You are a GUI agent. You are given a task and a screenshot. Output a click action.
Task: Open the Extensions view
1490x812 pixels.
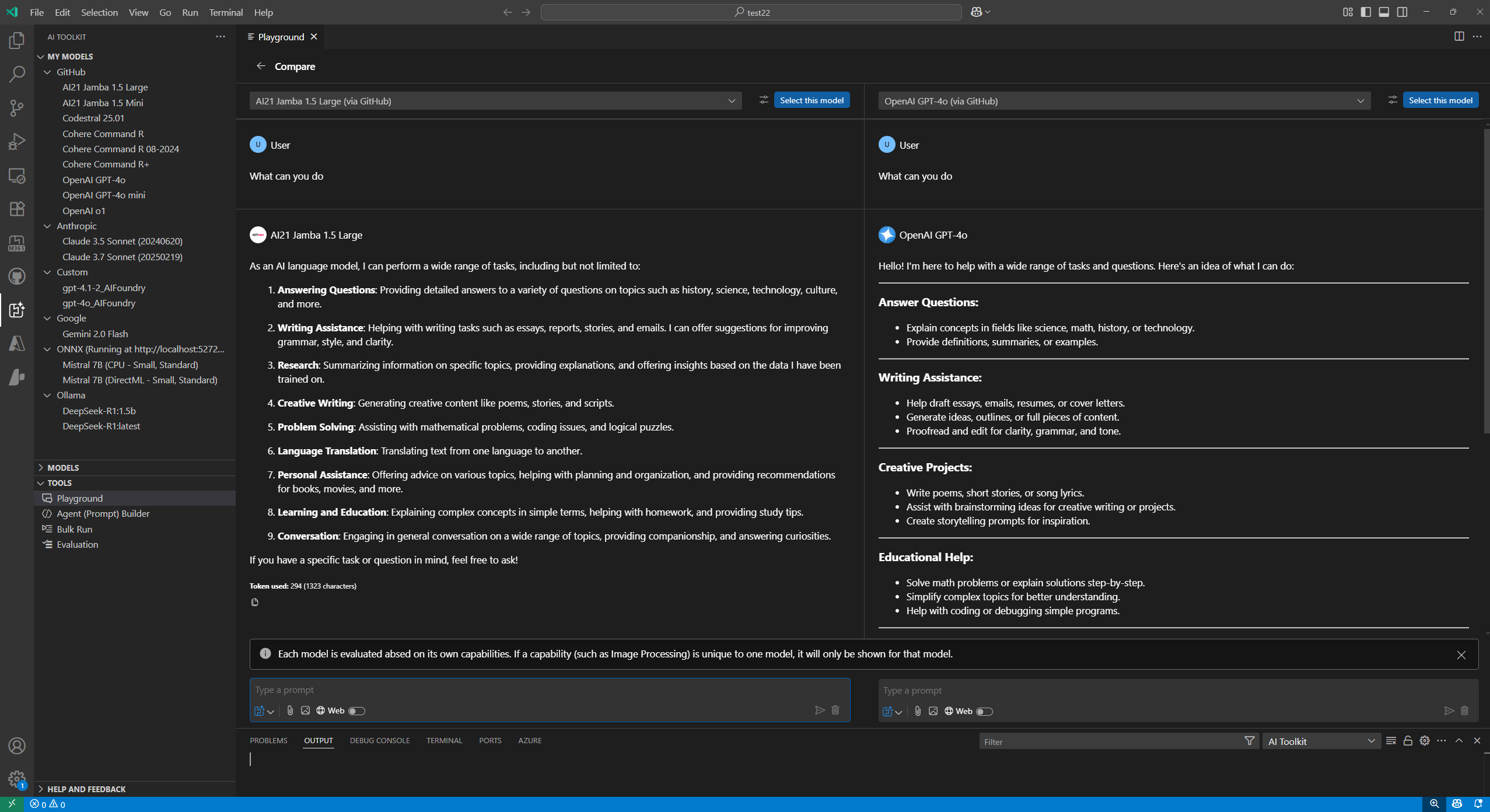pos(17,209)
